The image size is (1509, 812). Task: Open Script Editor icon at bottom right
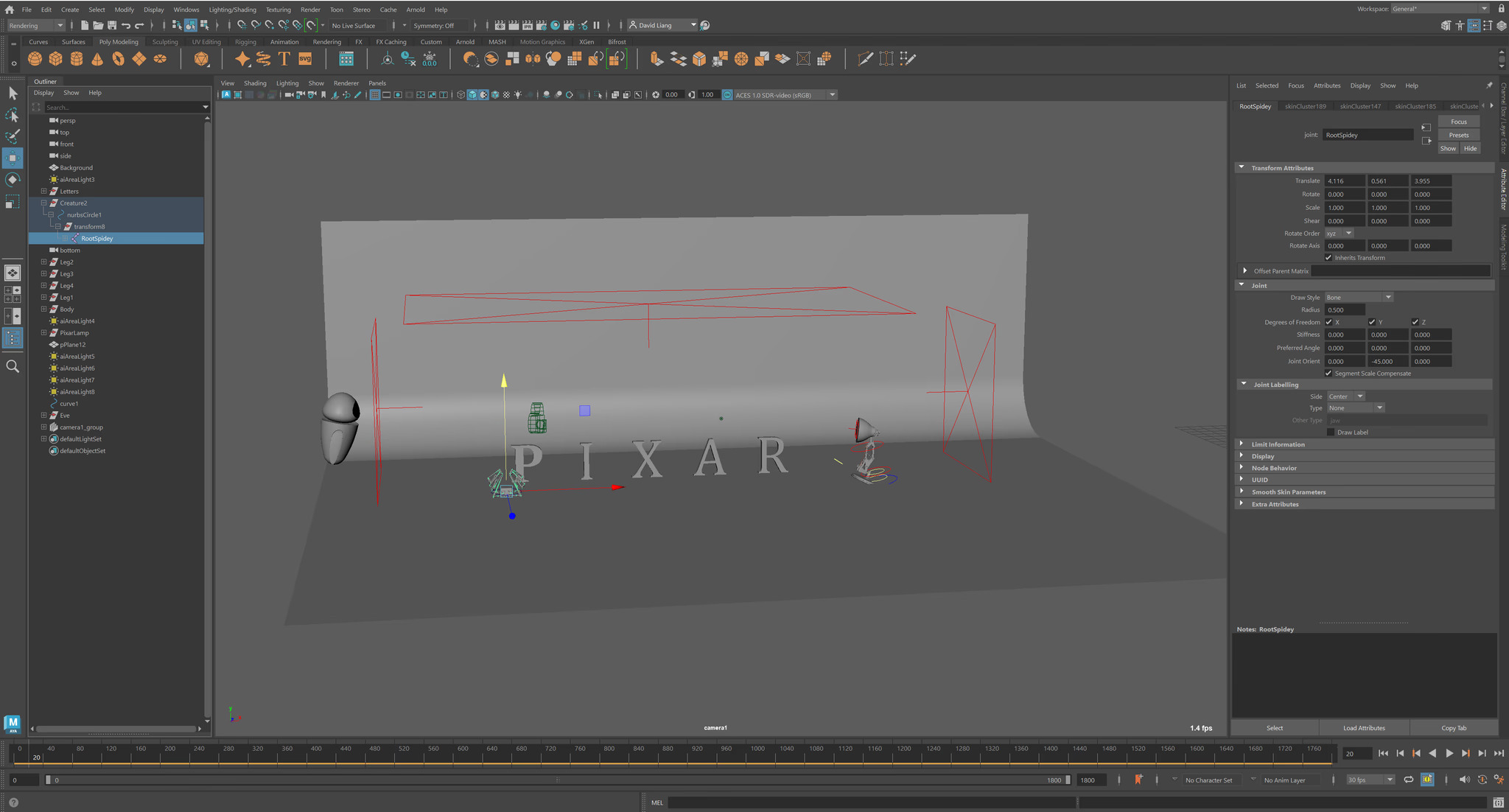[x=1498, y=802]
